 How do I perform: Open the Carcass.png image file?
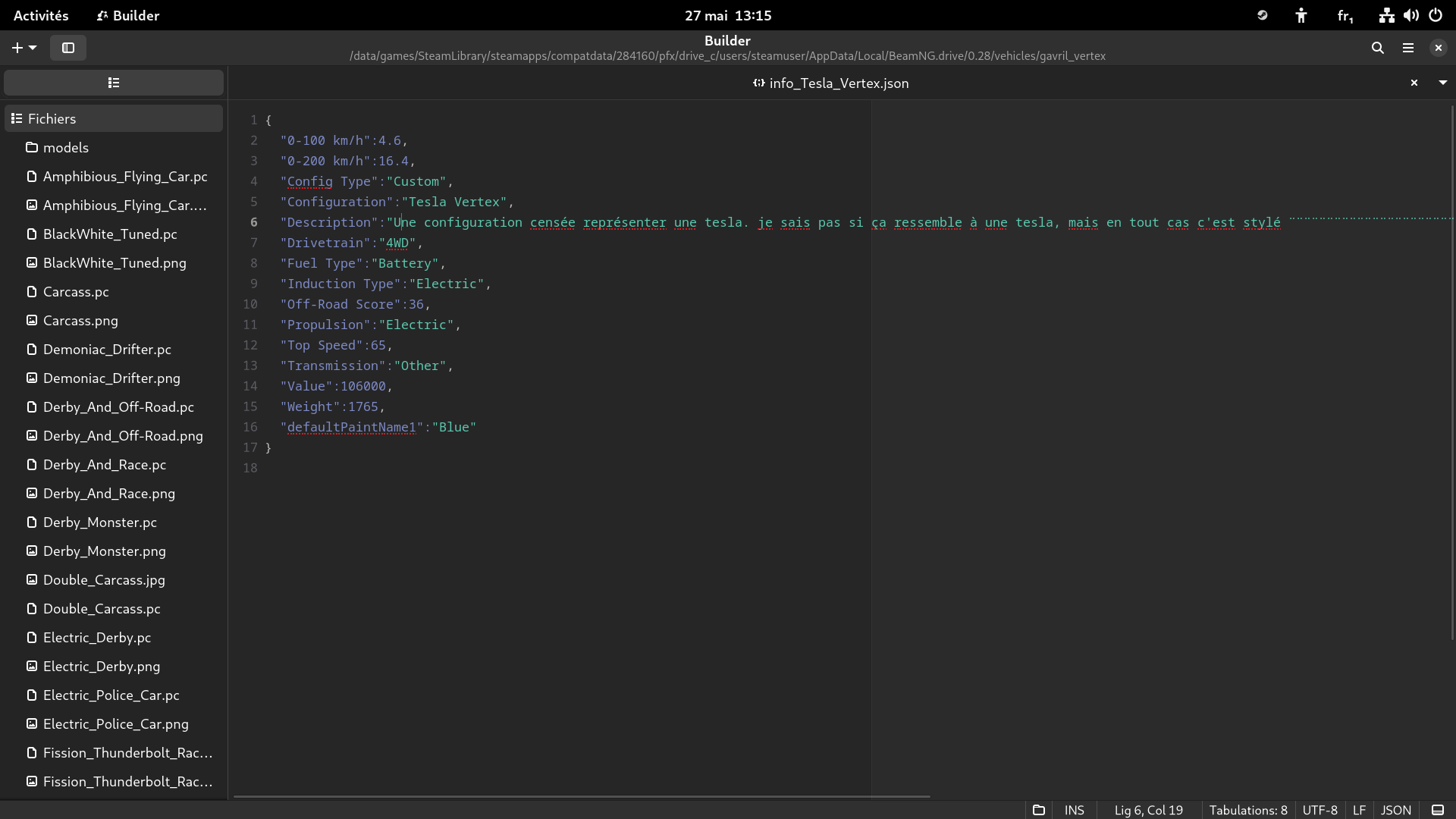(x=80, y=321)
